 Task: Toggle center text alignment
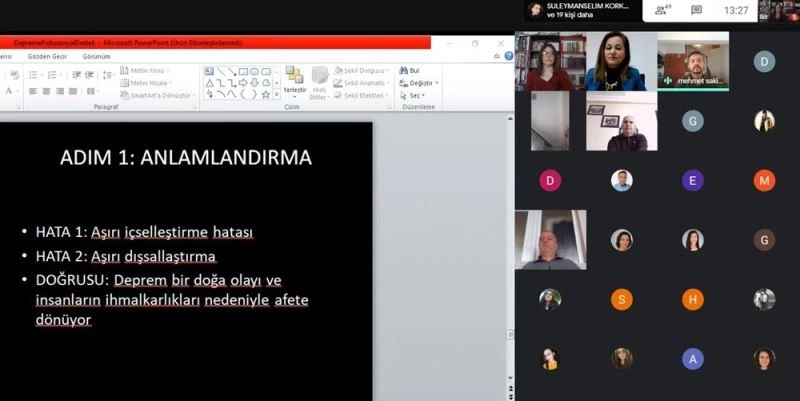point(45,91)
